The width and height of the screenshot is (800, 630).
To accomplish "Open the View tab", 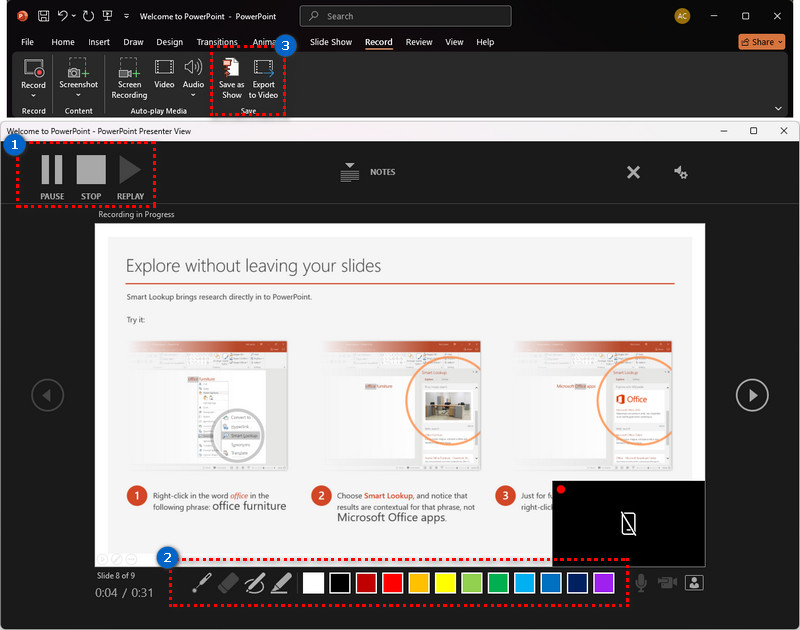I will point(454,42).
